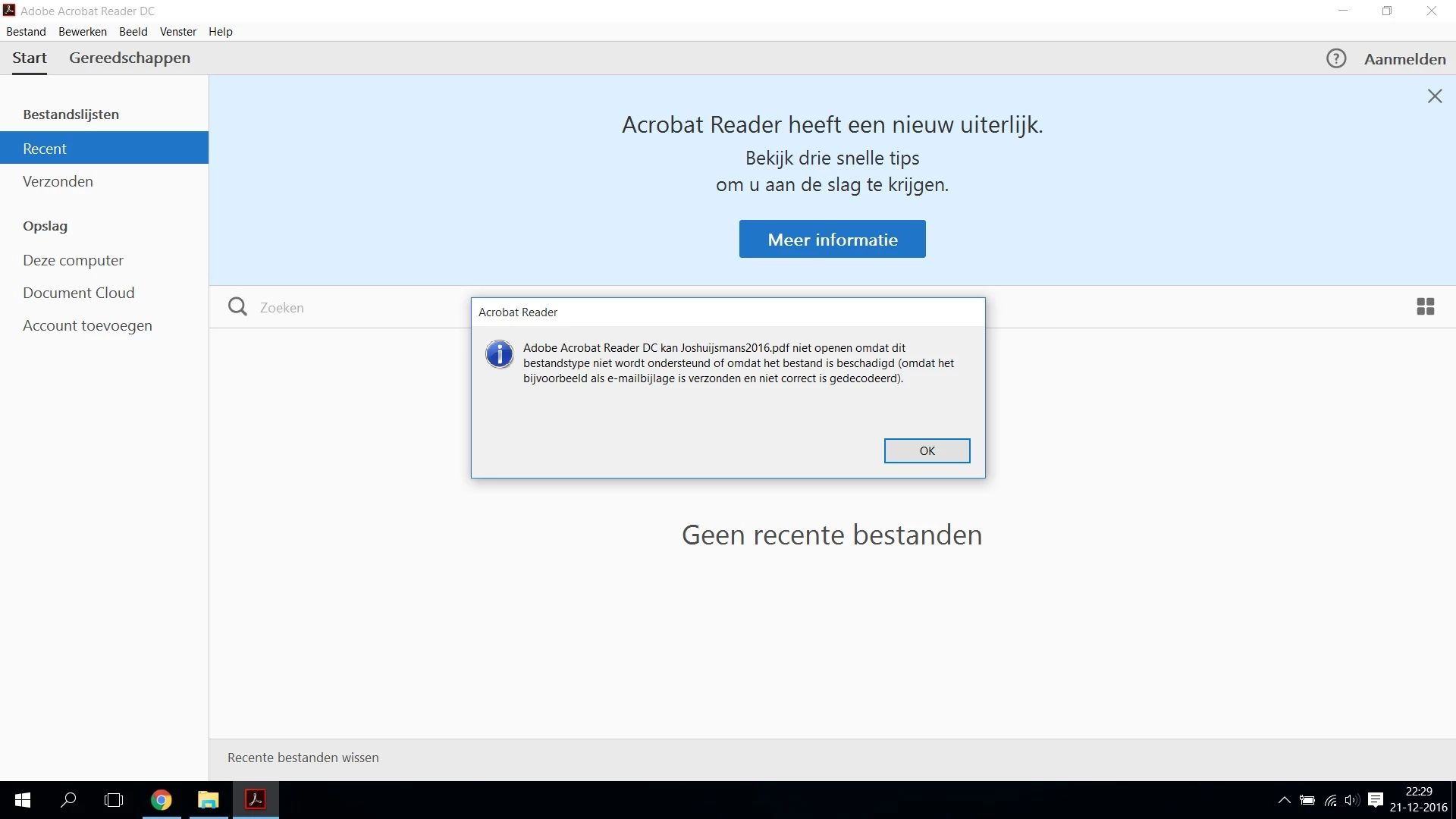1456x819 pixels.
Task: Close the new look banner
Action: click(1434, 96)
